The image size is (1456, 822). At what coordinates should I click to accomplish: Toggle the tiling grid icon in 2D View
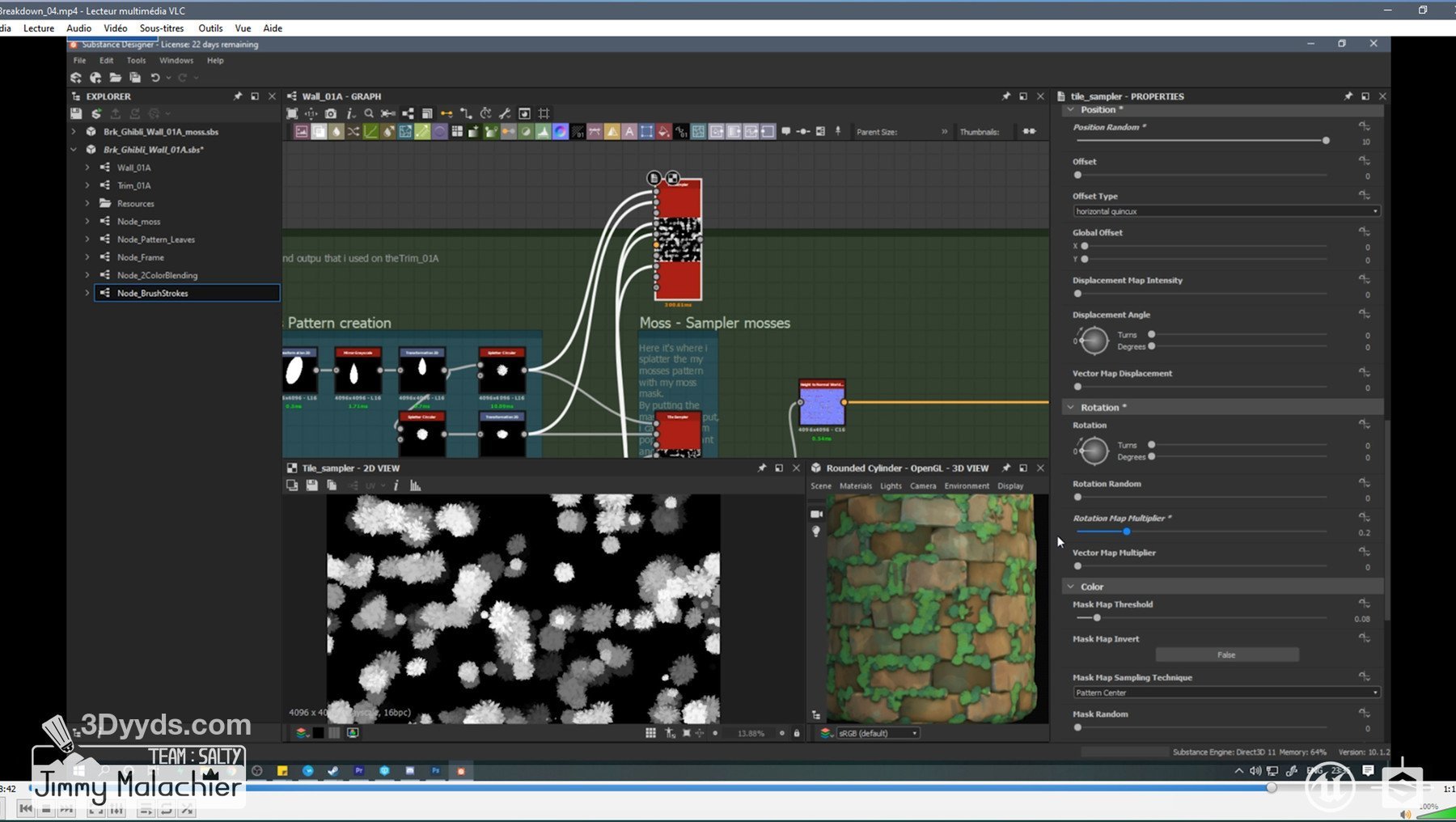coord(650,733)
